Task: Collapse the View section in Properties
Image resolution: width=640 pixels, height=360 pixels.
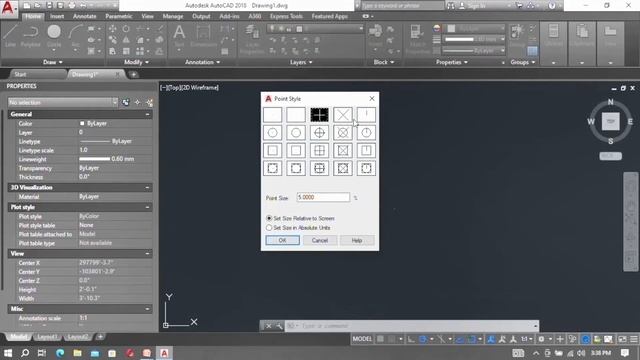Action: coord(147,254)
